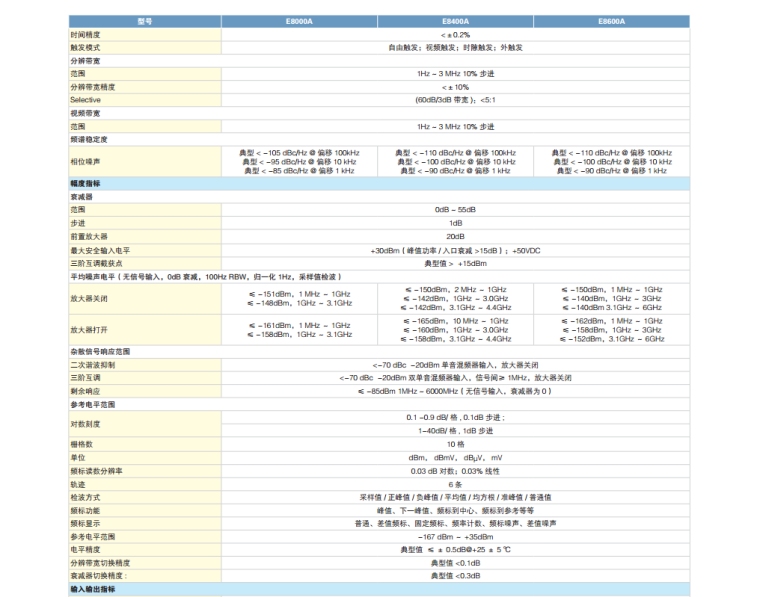
Task: Click the 时间精度 row label
Action: click(85, 34)
